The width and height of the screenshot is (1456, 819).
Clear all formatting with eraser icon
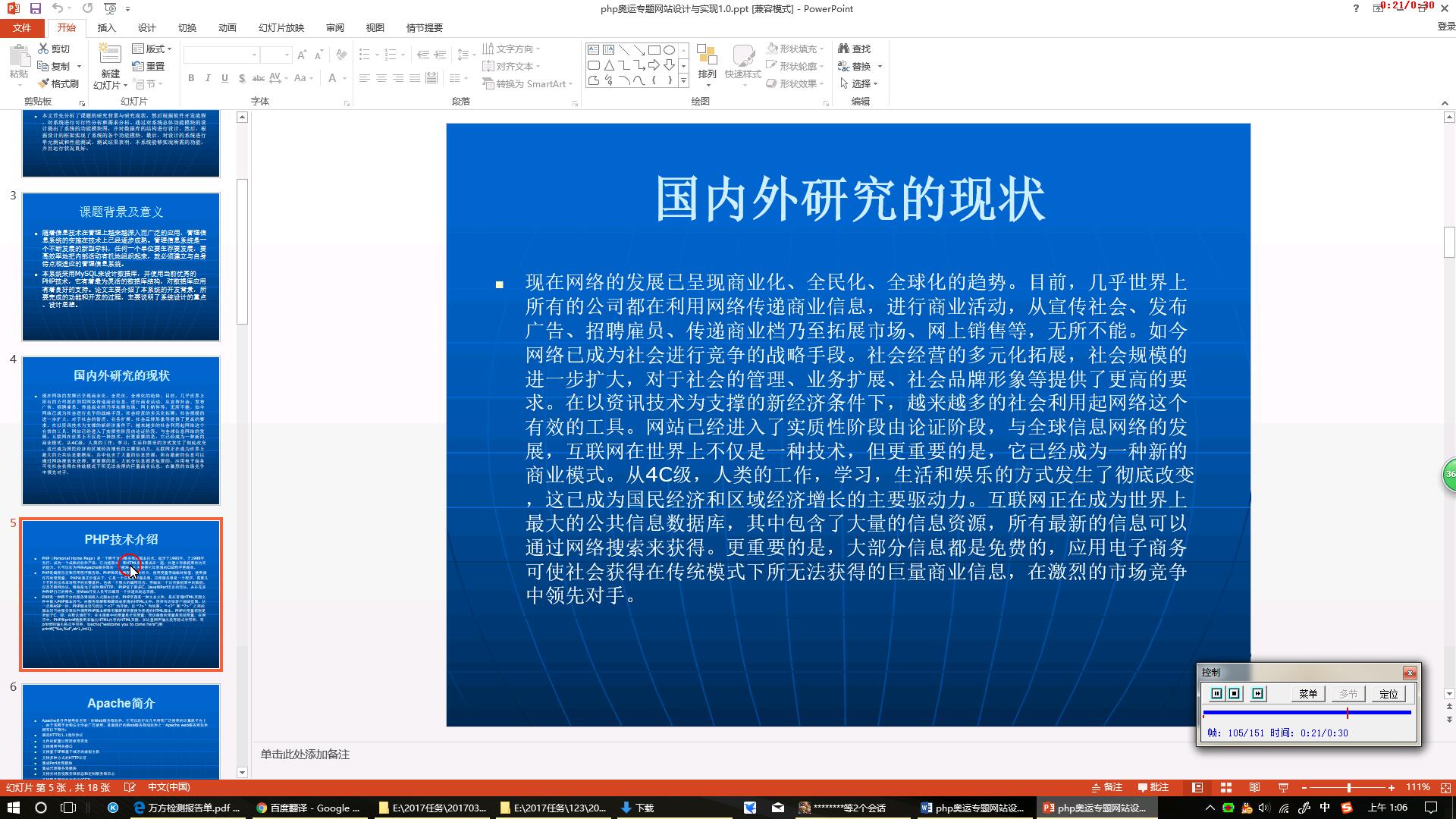342,55
